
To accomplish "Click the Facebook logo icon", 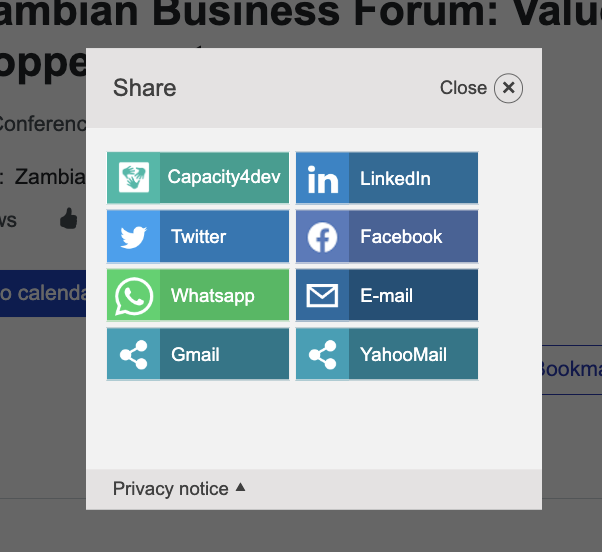I will click(322, 237).
